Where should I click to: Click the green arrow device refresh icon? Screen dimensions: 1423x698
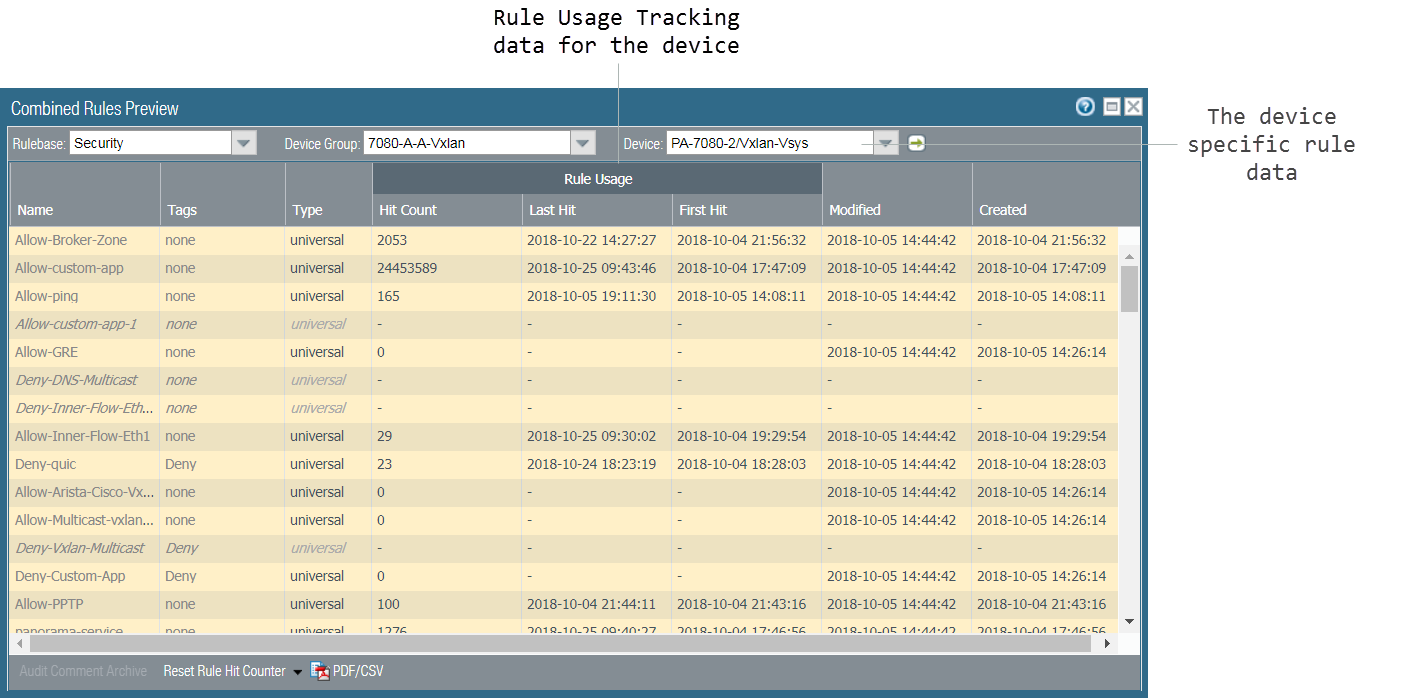coord(916,143)
